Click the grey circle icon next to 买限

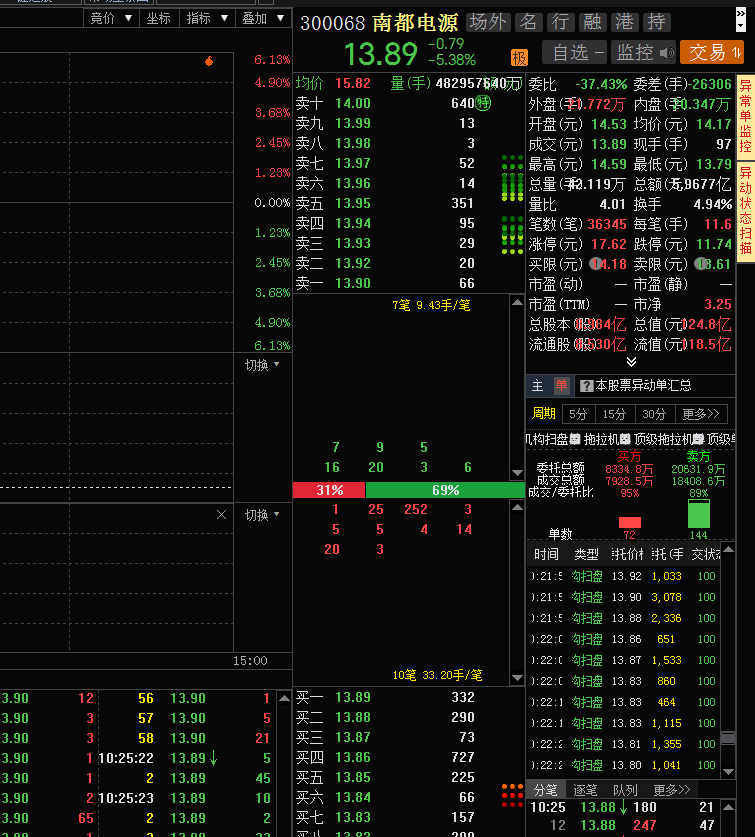[595, 264]
